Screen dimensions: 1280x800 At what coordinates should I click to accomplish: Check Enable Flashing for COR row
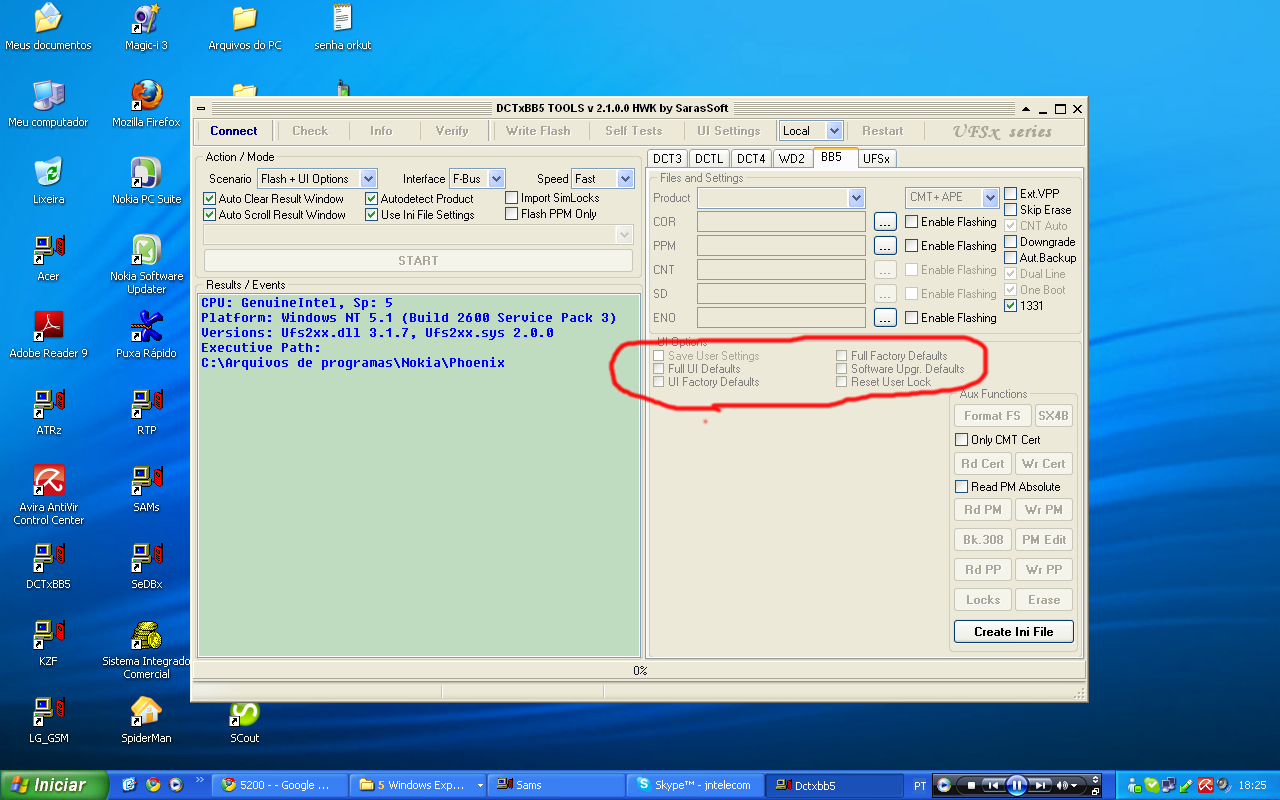pos(911,222)
